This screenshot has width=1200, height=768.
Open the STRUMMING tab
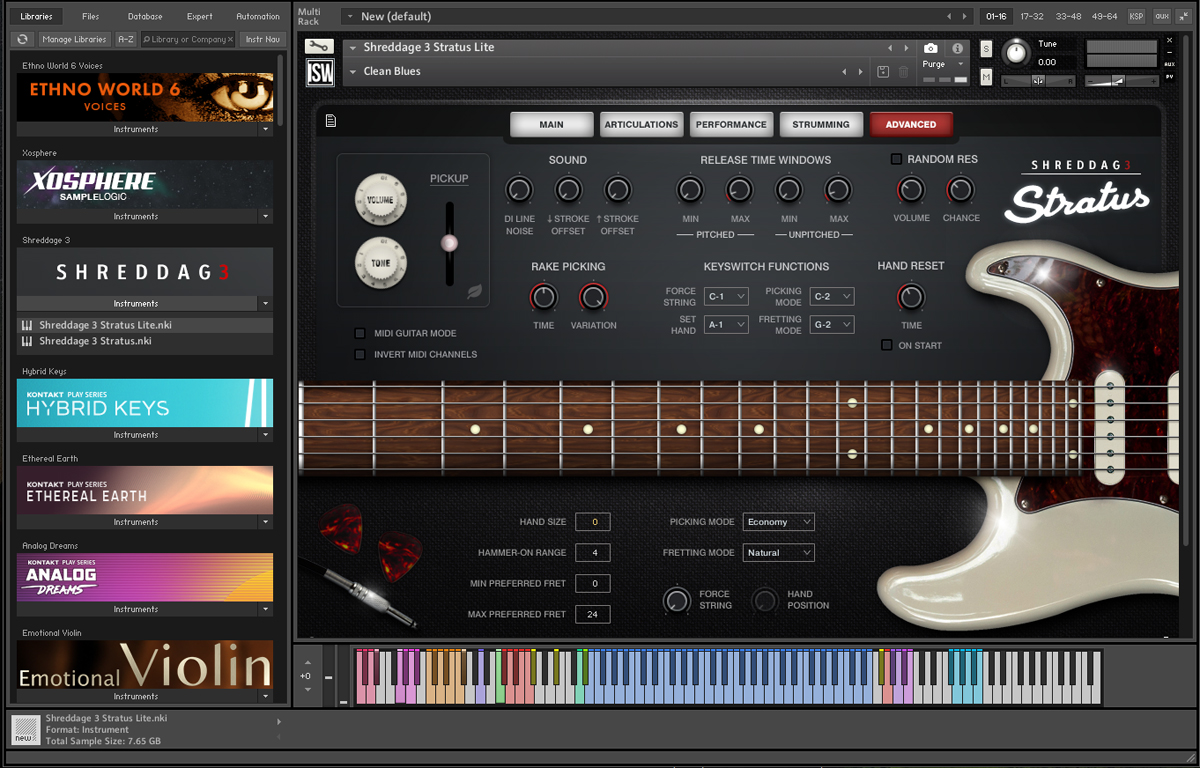[x=821, y=124]
